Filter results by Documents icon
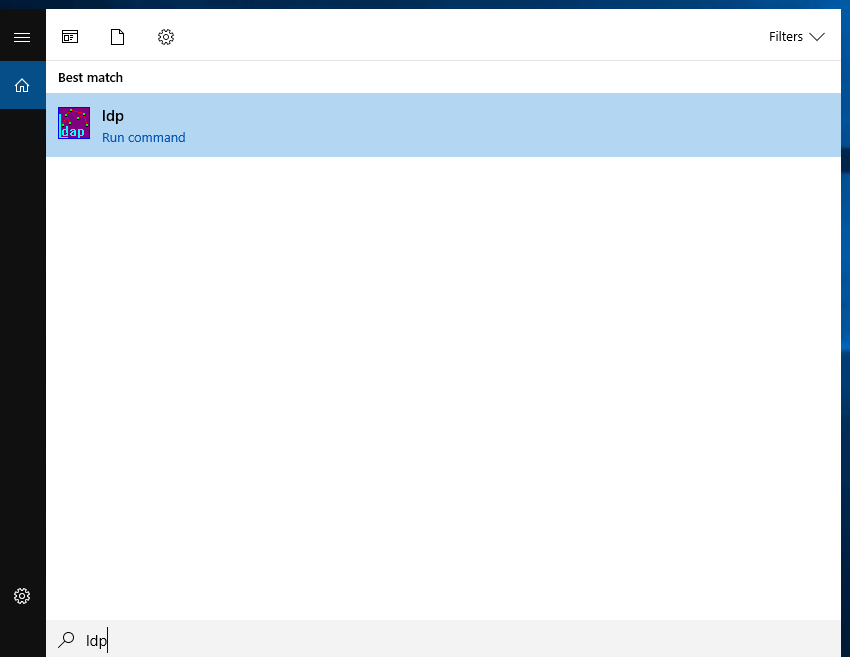 118,37
